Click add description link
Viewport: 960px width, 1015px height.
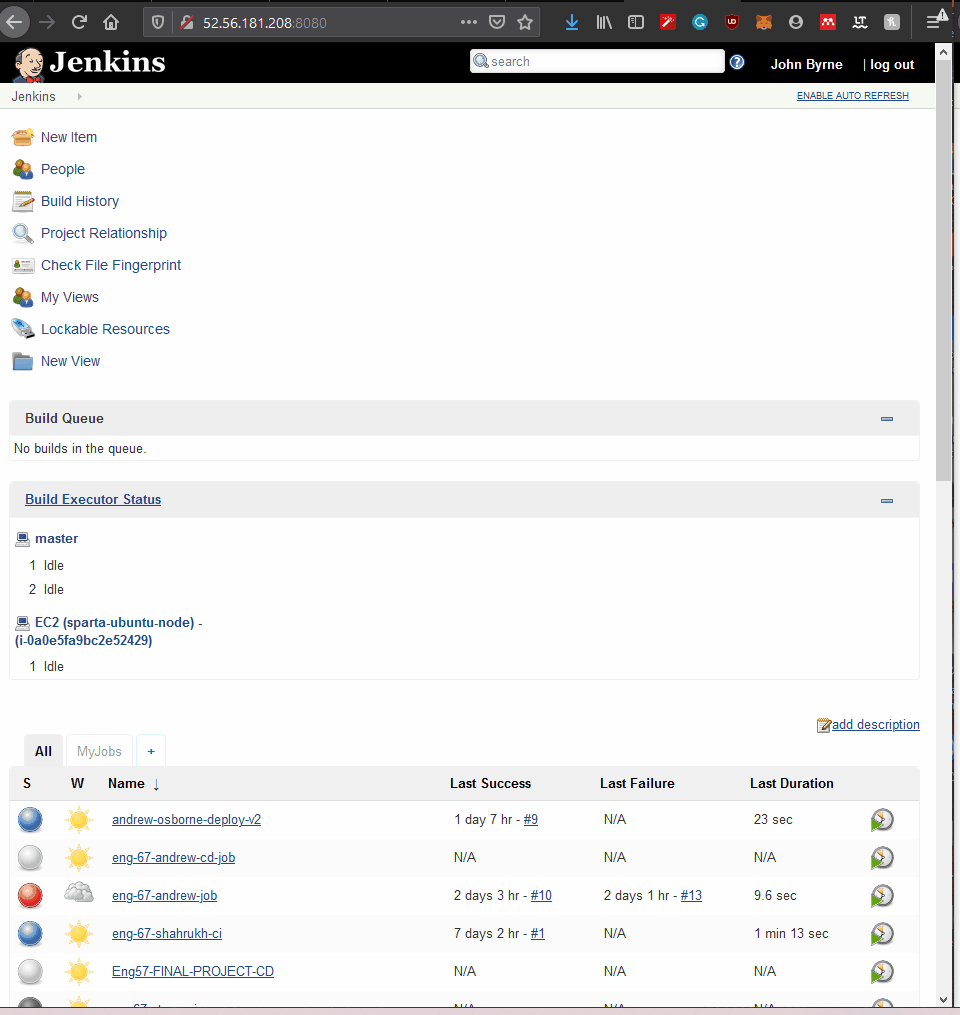coord(875,724)
